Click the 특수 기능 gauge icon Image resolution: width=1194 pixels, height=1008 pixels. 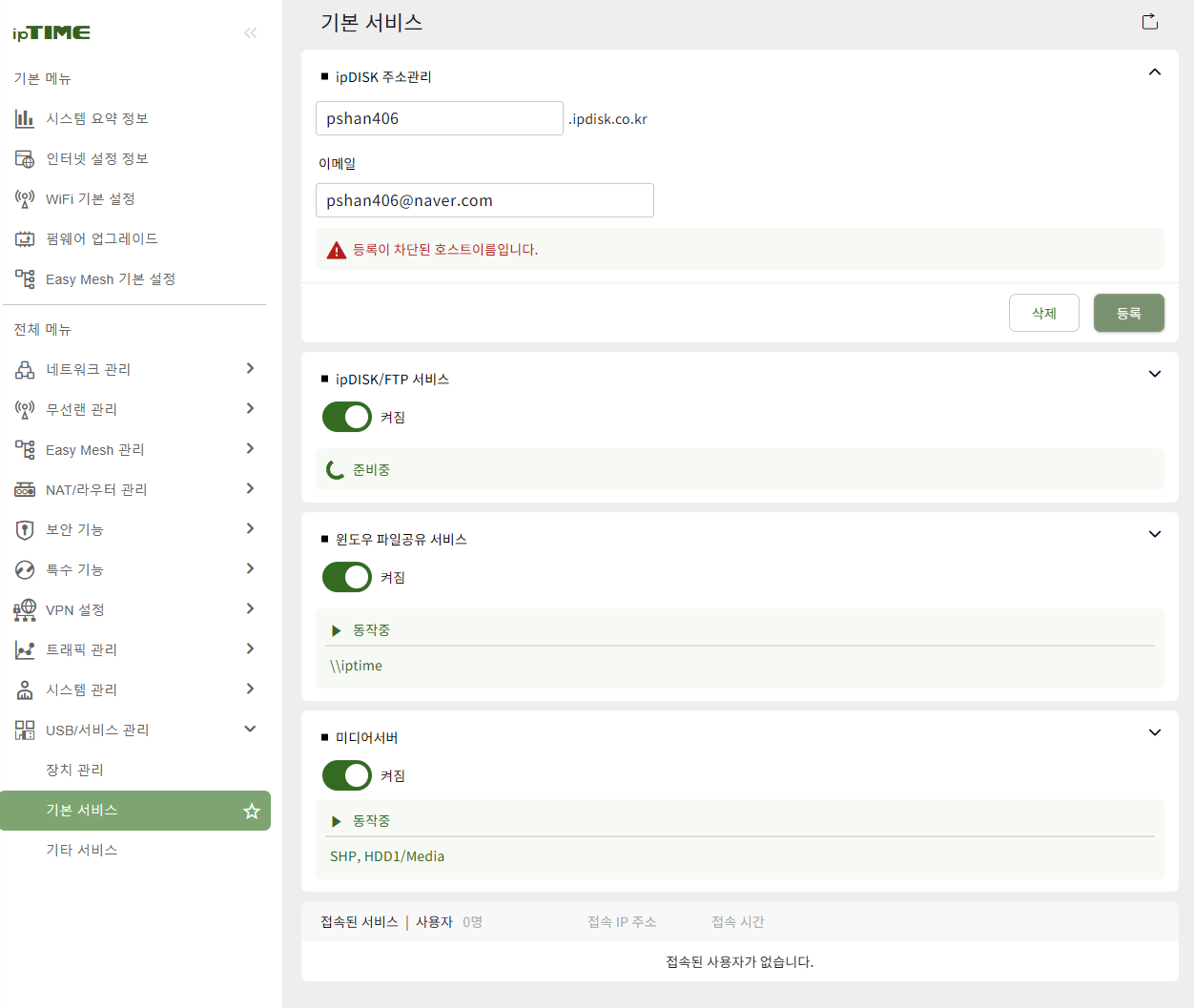pyautogui.click(x=25, y=569)
